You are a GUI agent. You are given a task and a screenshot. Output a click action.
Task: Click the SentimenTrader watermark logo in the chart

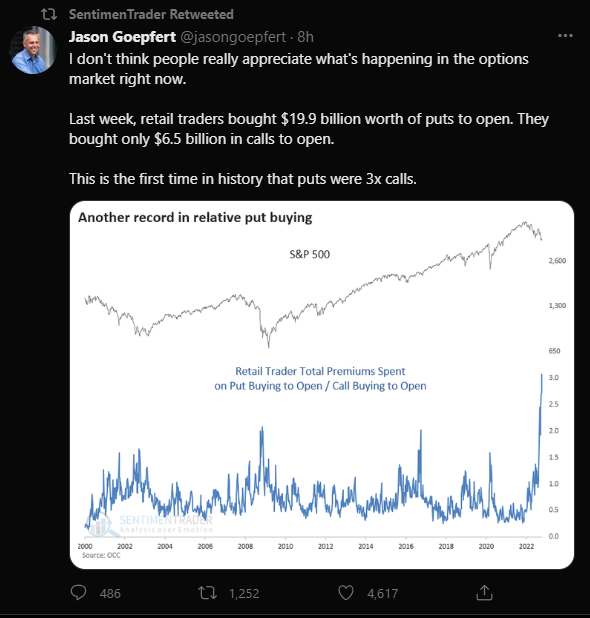[x=150, y=525]
